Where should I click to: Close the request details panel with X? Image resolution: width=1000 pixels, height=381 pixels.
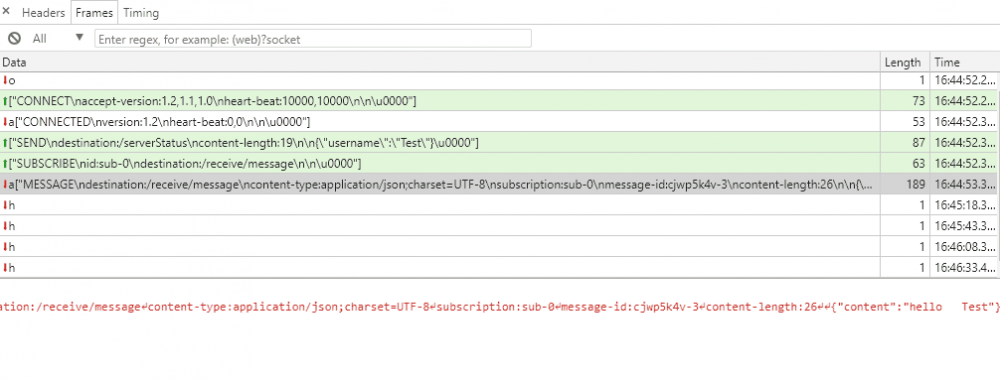coord(6,11)
